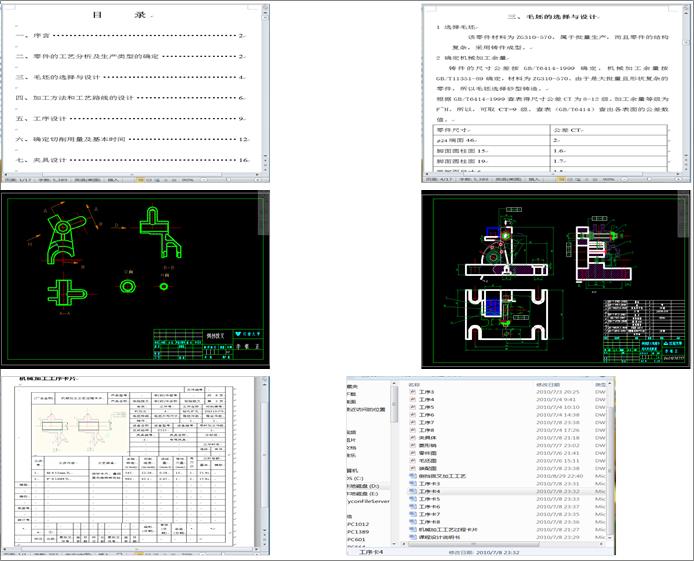Viewport: 694px width, 561px height.
Task: Open the fixture assembly CAD drawing thumbnail
Action: click(555, 280)
